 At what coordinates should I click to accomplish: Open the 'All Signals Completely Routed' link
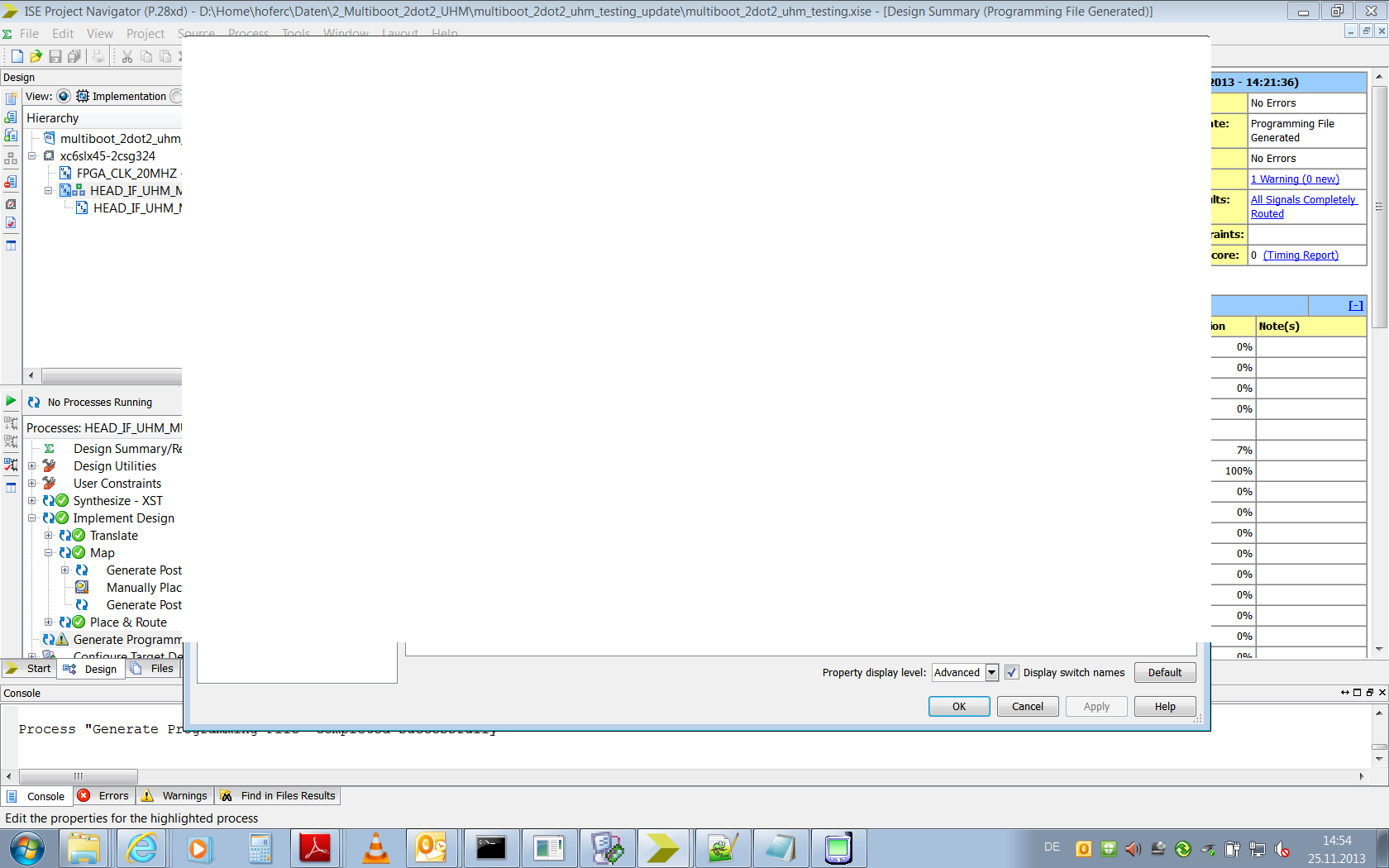point(1303,207)
